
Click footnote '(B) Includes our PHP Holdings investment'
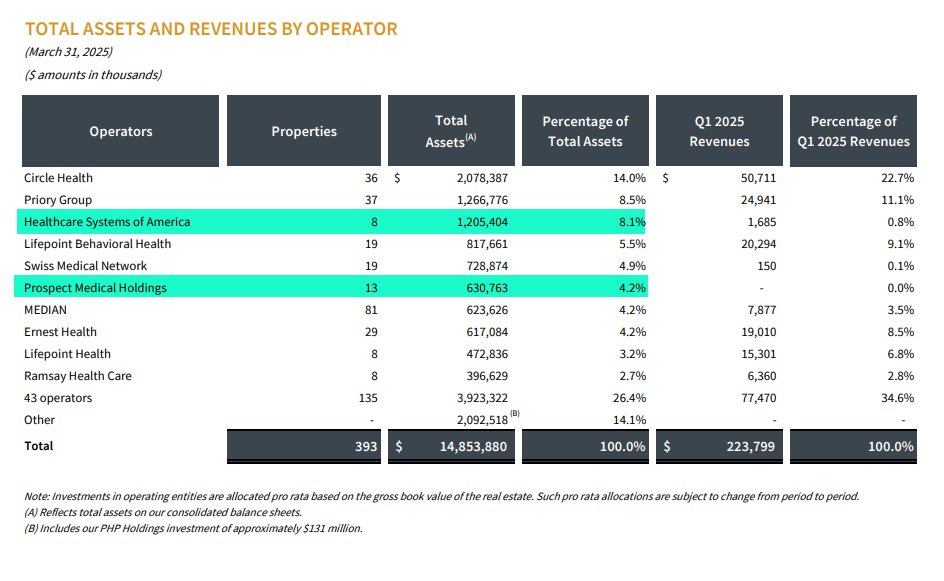193,528
